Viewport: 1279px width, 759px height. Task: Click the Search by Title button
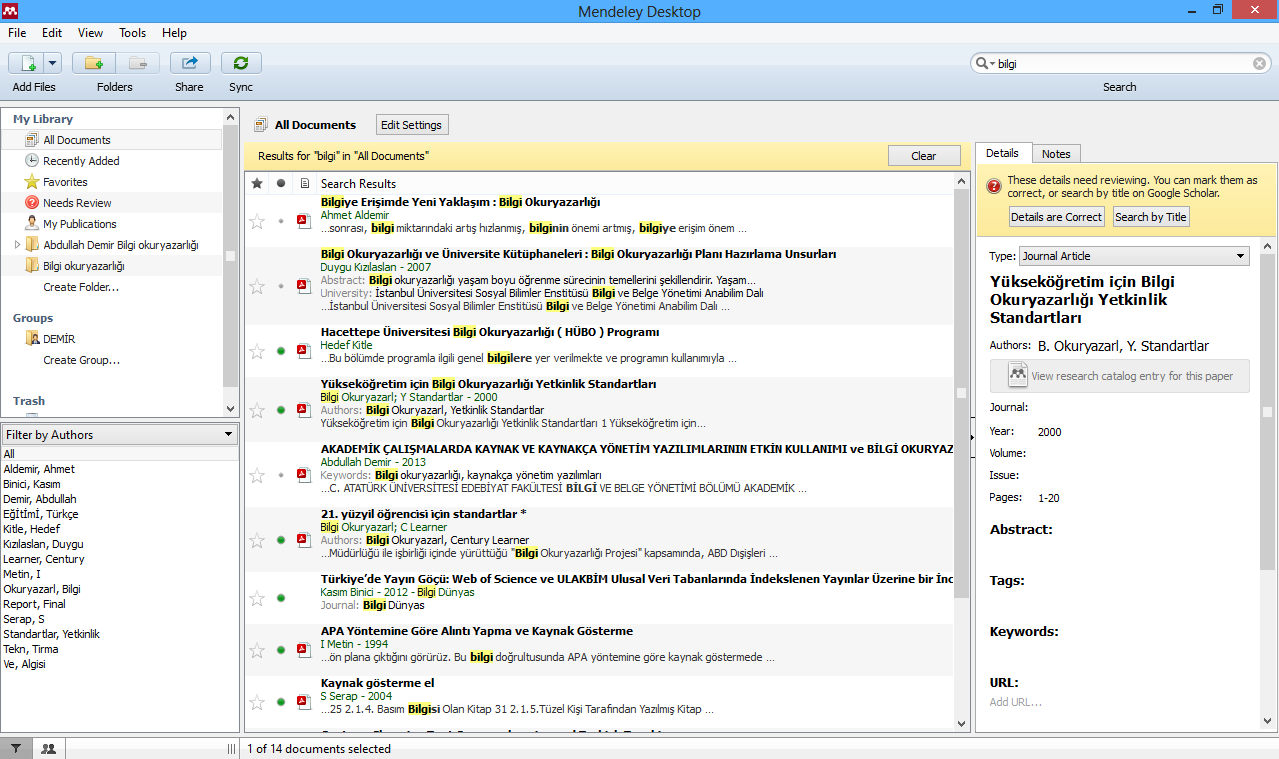tap(1151, 217)
